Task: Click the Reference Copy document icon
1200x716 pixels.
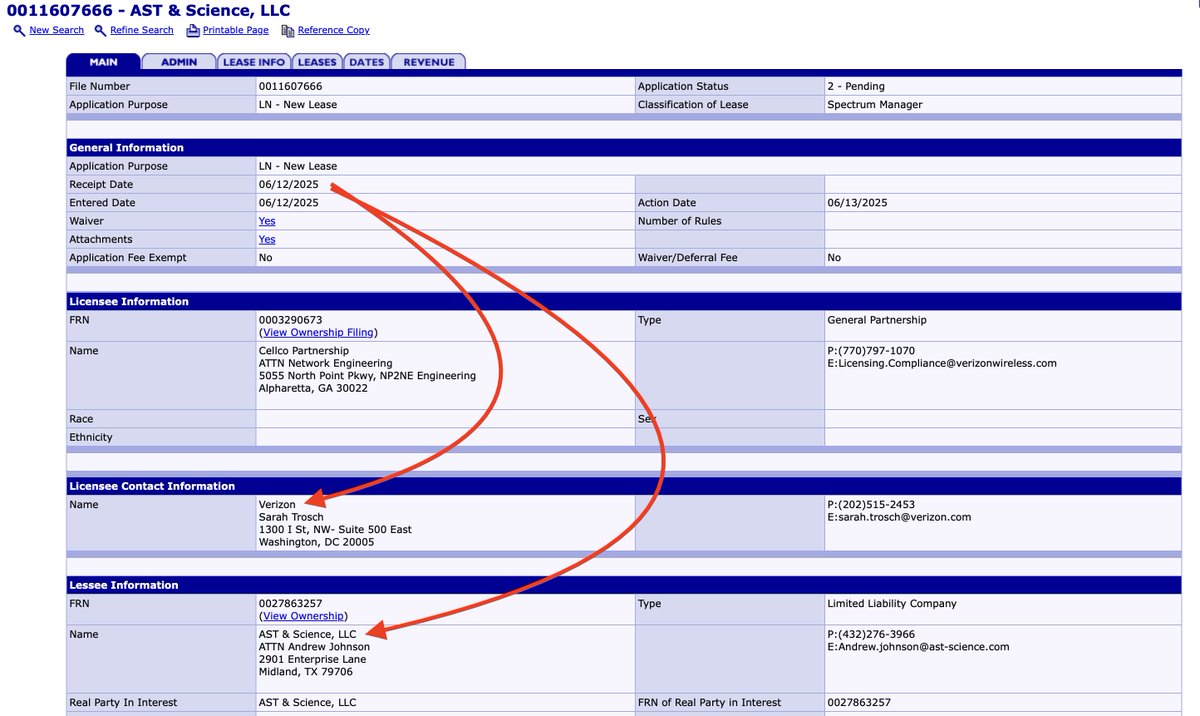Action: tap(288, 30)
